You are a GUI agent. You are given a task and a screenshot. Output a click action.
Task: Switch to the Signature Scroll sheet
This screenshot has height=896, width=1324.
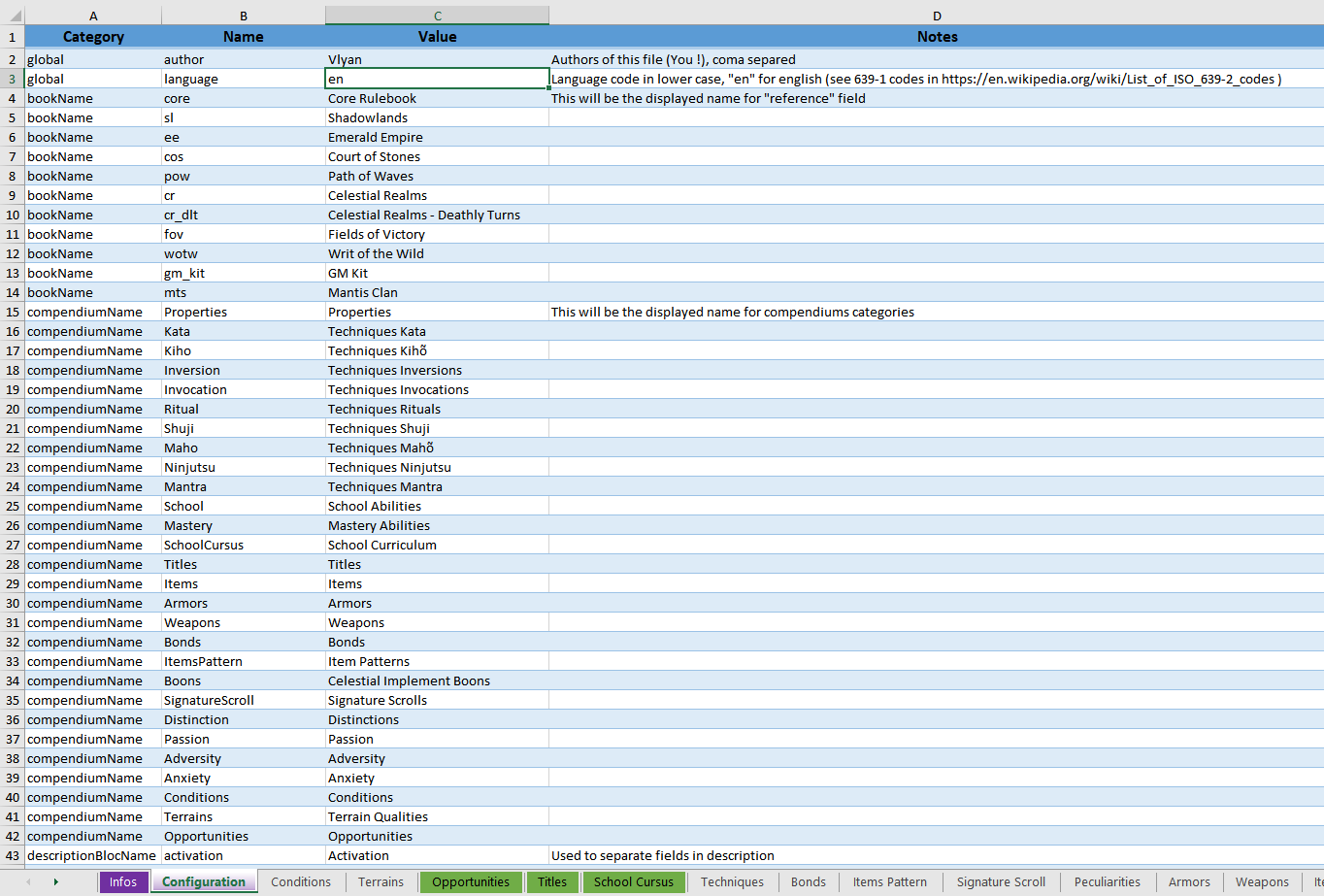(1000, 882)
